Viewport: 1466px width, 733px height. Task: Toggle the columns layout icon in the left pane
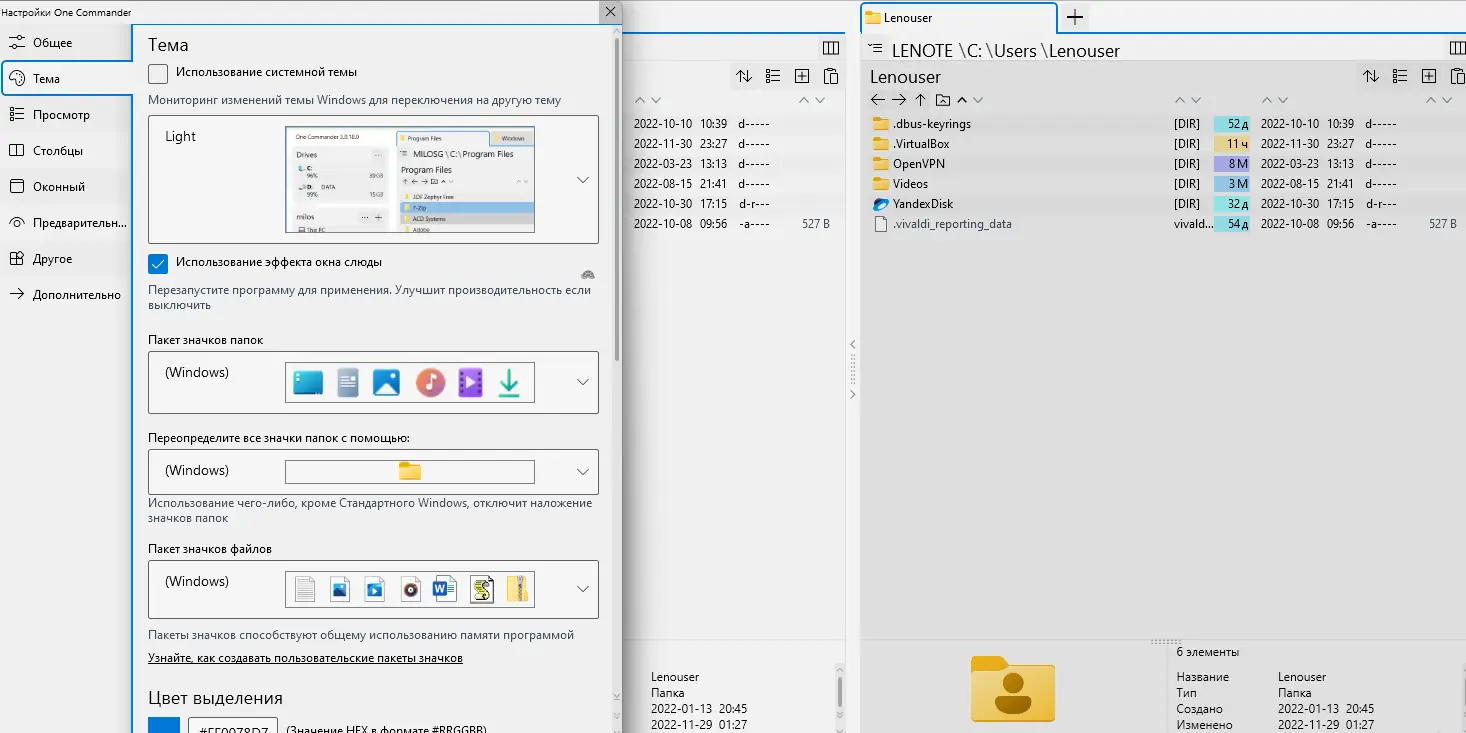(x=830, y=48)
